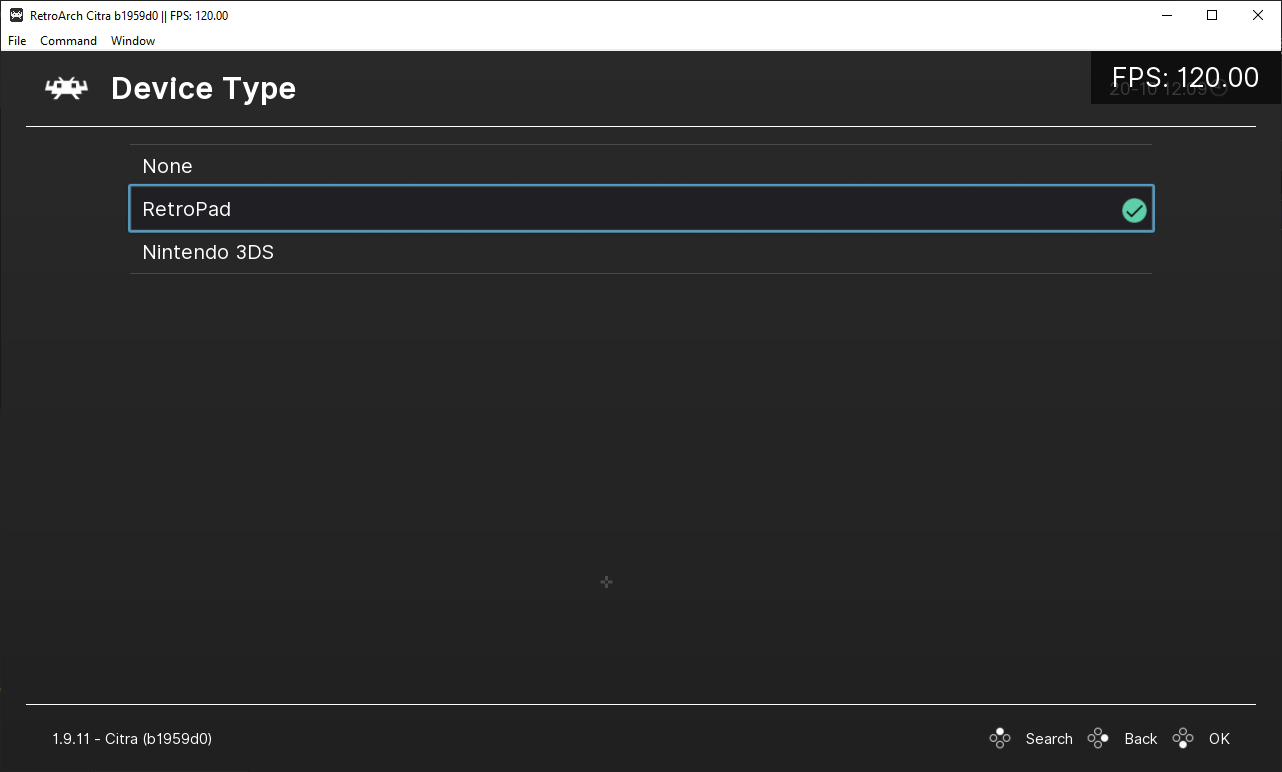Screen dimensions: 1282x772
Task: Maximize the RetroArch window
Action: pyautogui.click(x=1212, y=15)
